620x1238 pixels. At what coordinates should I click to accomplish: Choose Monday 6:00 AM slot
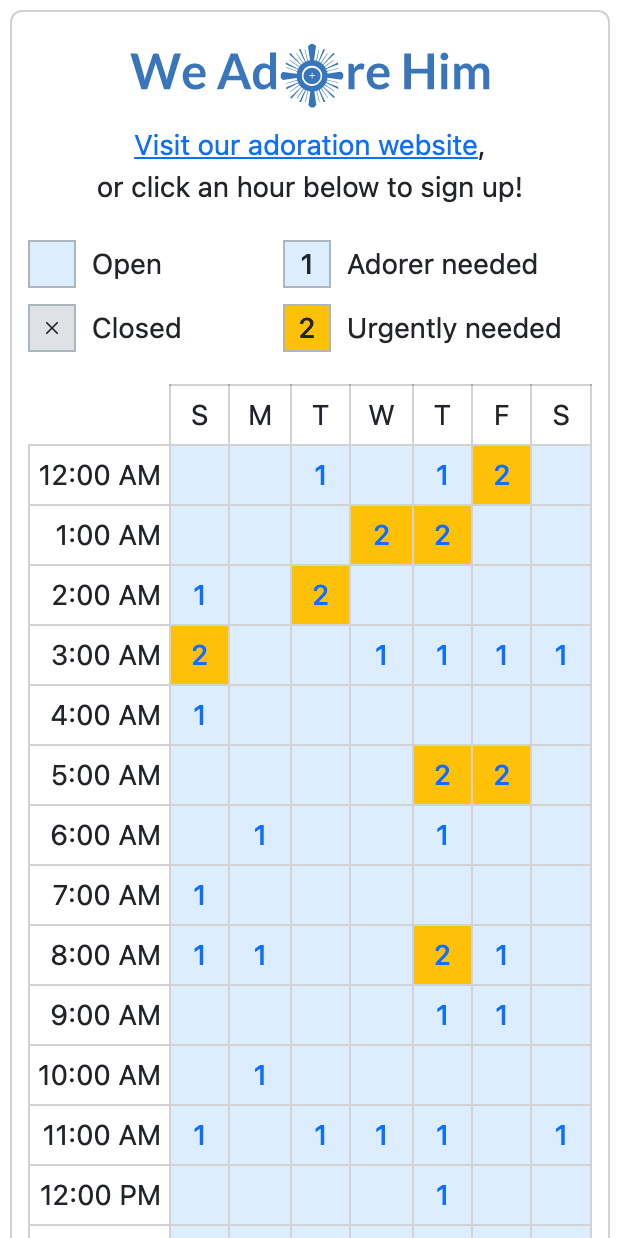point(260,835)
